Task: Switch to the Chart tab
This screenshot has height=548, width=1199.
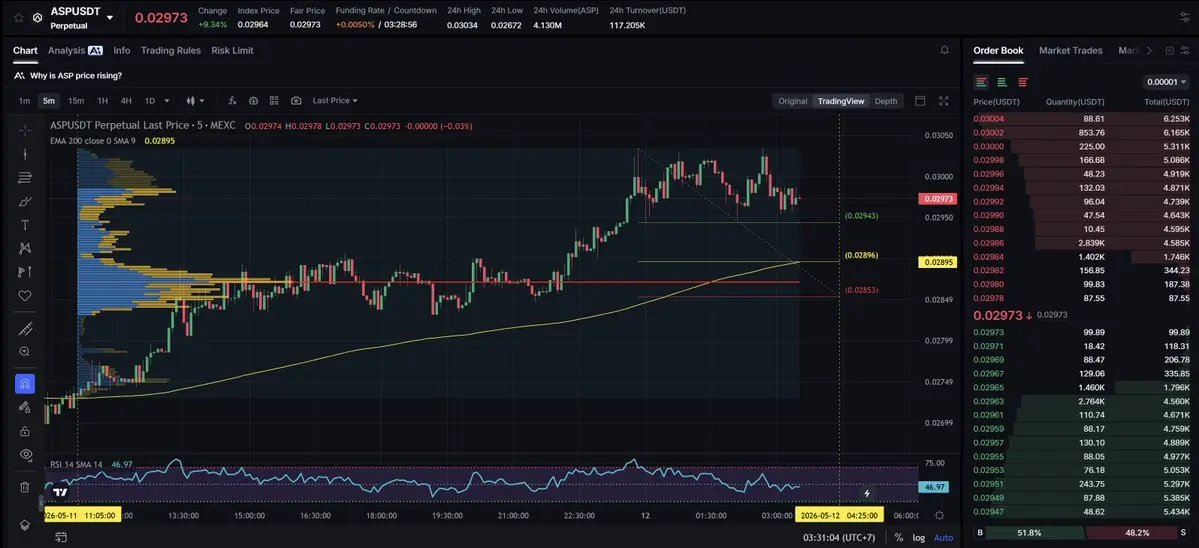Action: point(25,50)
